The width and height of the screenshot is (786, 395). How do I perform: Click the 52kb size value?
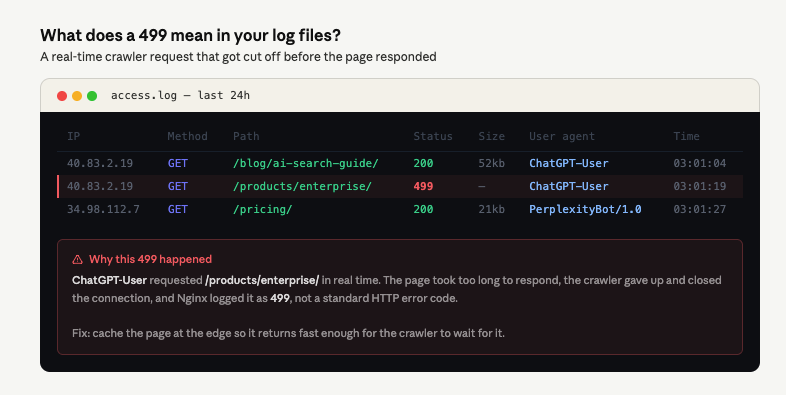[491, 163]
